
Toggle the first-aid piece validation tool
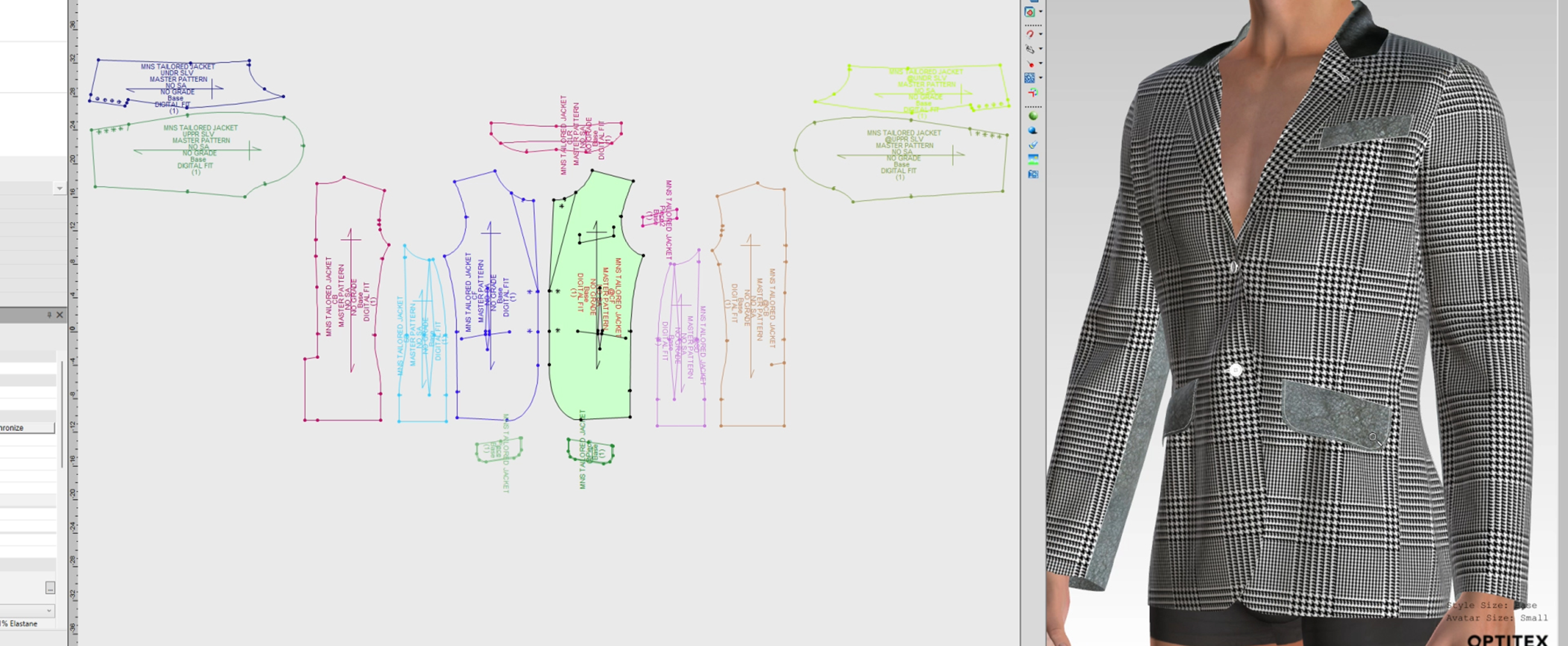pyautogui.click(x=1029, y=12)
